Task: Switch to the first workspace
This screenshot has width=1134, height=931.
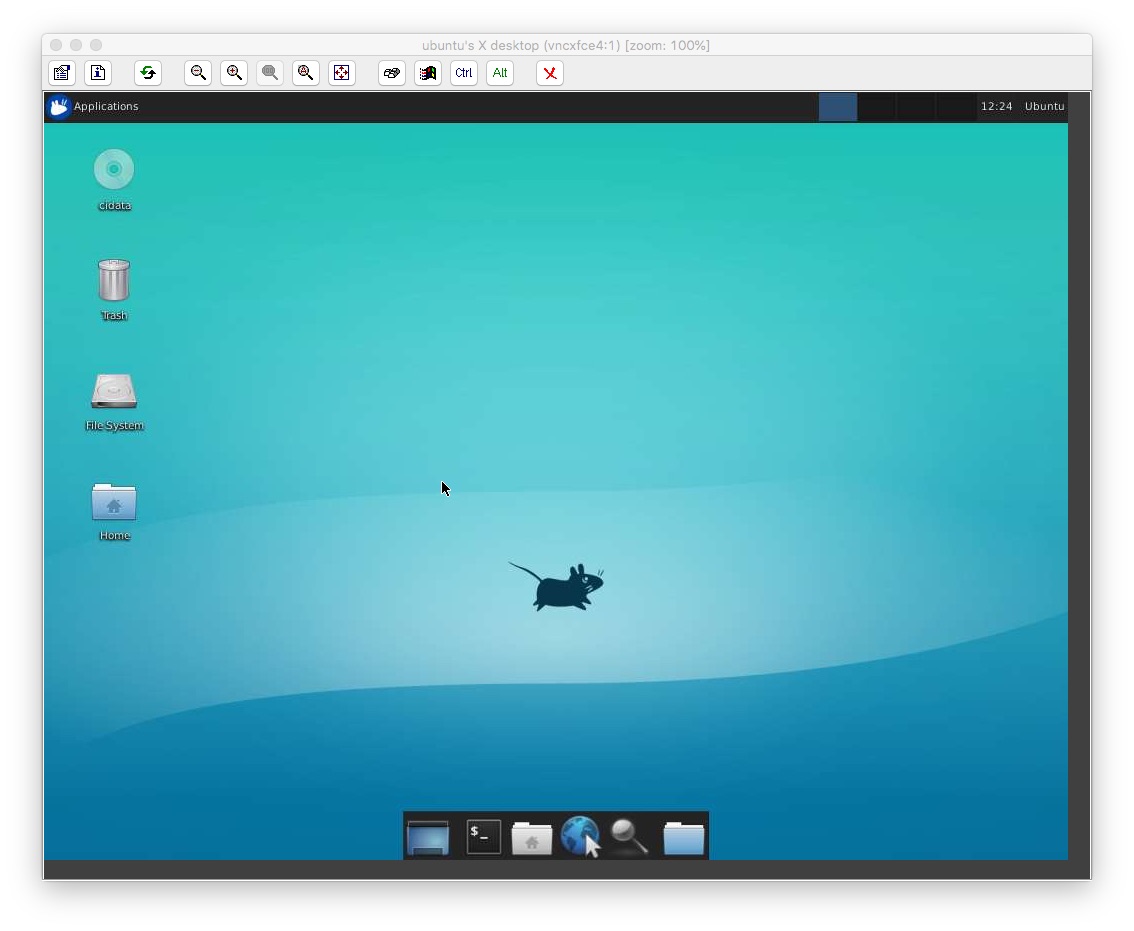Action: 838,106
